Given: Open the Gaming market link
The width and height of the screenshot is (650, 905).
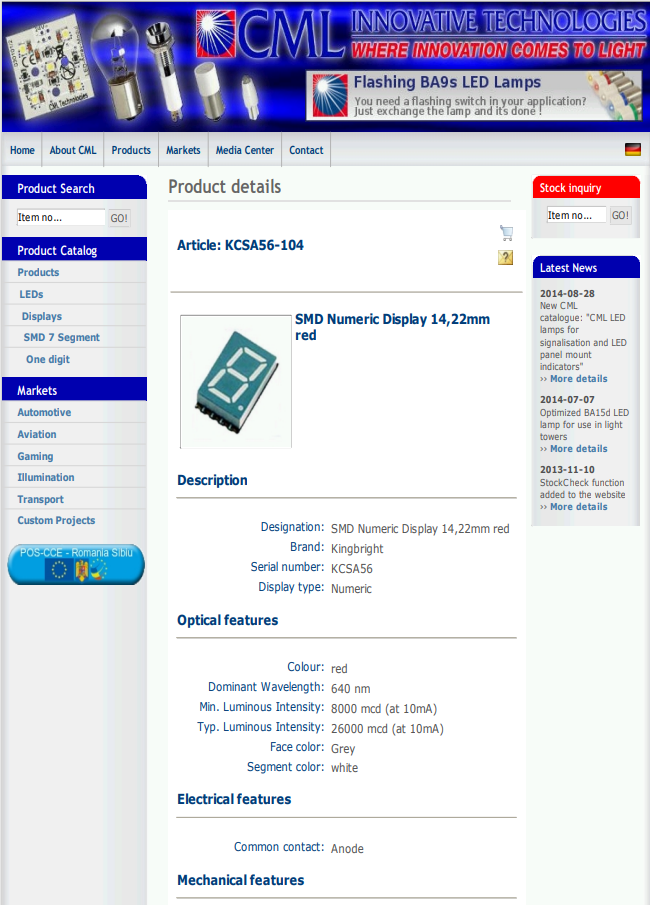Looking at the screenshot, I should click(x=35, y=457).
